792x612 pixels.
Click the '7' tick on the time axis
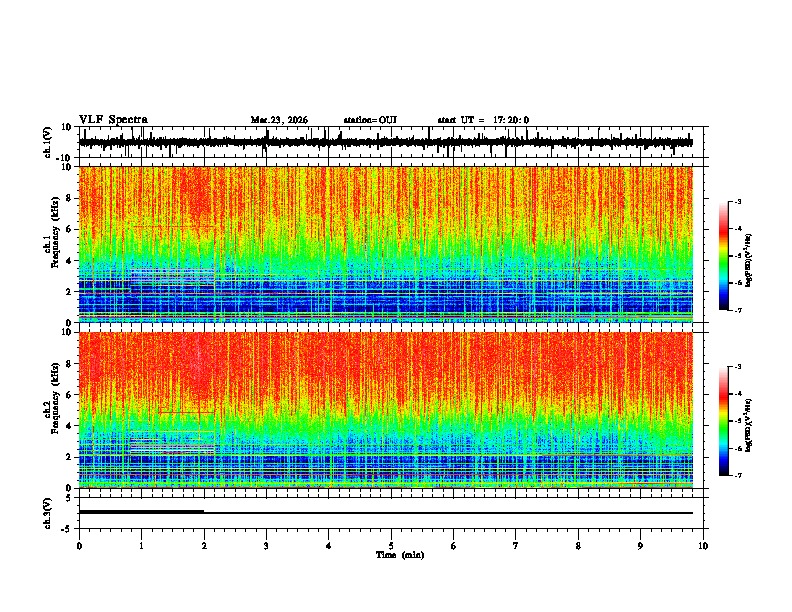516,546
